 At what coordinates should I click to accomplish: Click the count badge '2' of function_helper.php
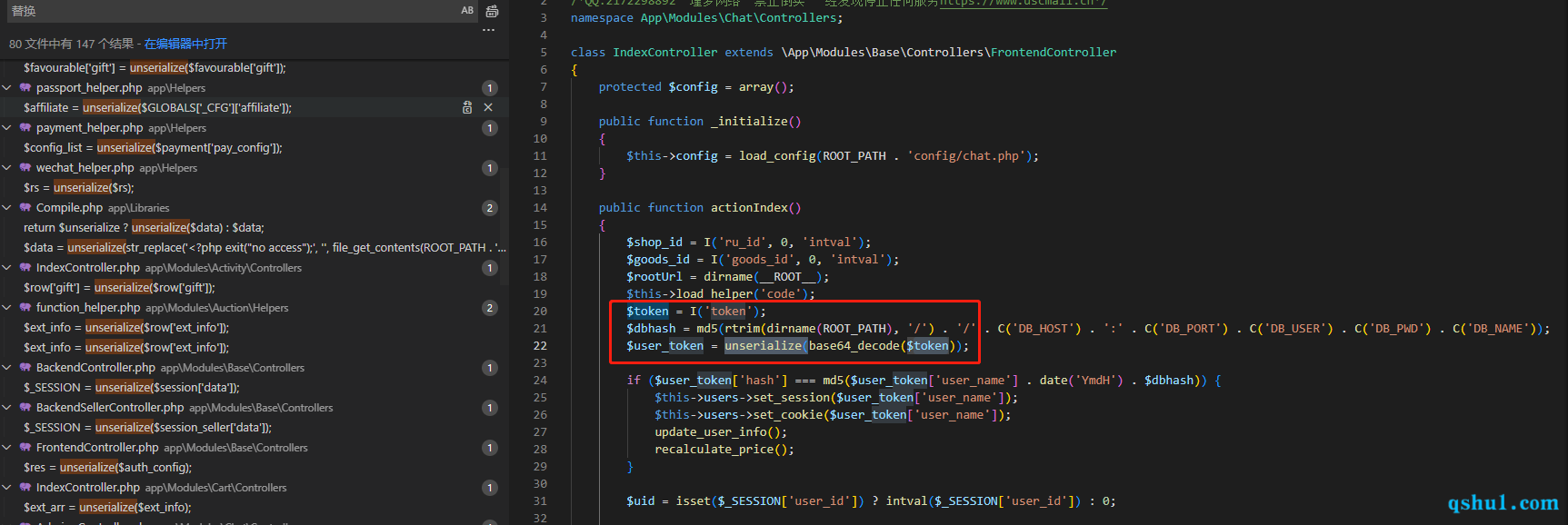click(490, 308)
